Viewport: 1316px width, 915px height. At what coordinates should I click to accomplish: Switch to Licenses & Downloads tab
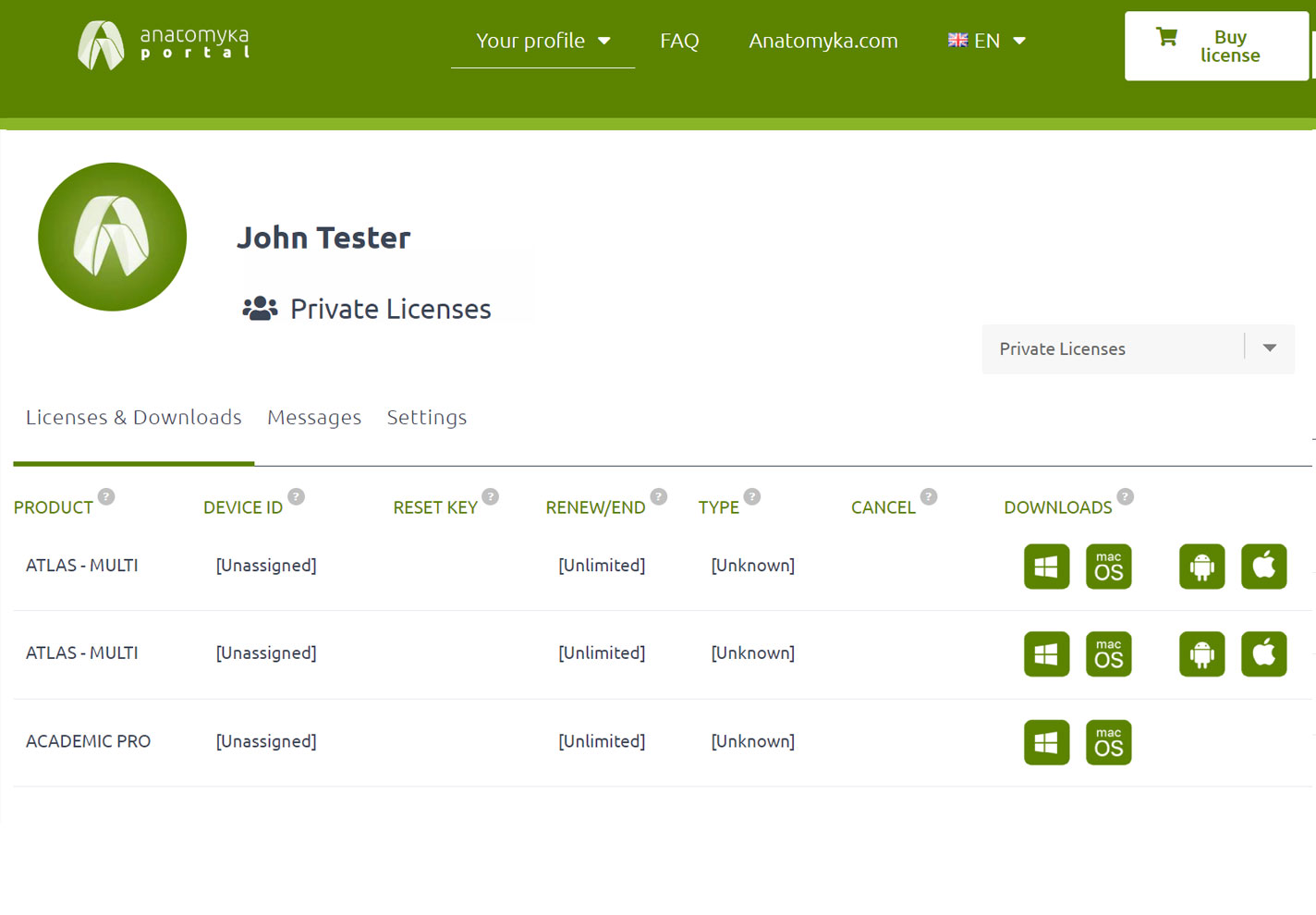[134, 418]
